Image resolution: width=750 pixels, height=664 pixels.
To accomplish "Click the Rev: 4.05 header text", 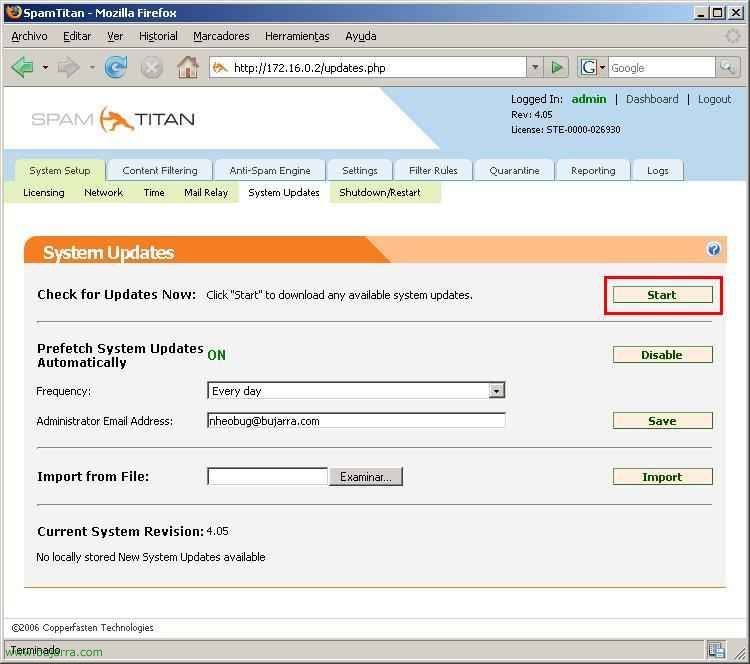I will tap(531, 114).
